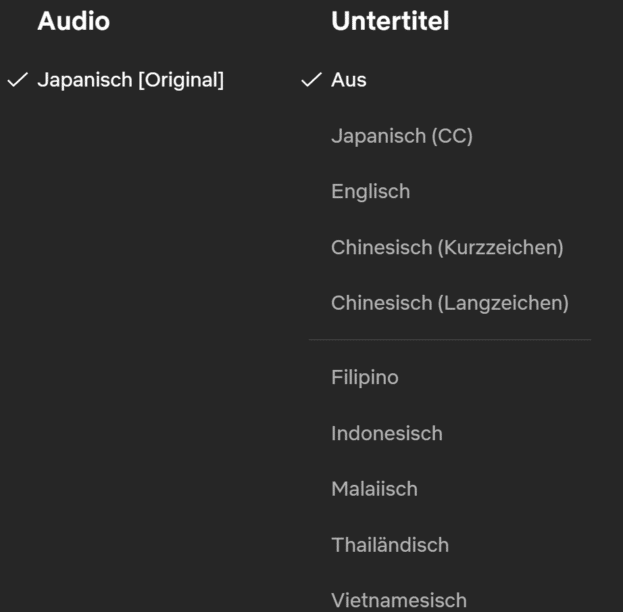
Task: Activate Thailändisch subtitles
Action: 390,545
